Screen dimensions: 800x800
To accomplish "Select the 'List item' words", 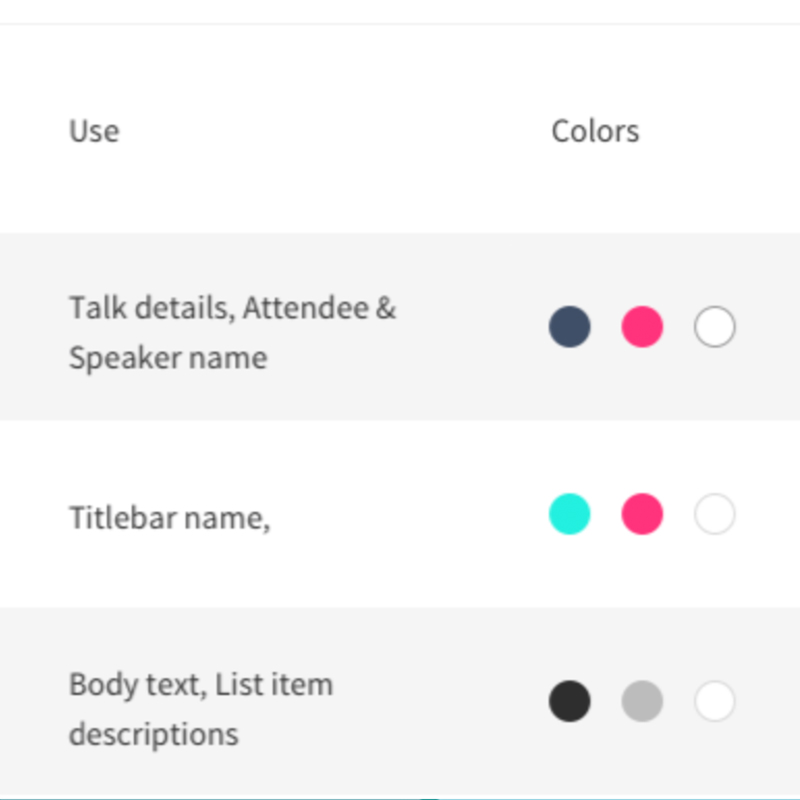I will (274, 684).
